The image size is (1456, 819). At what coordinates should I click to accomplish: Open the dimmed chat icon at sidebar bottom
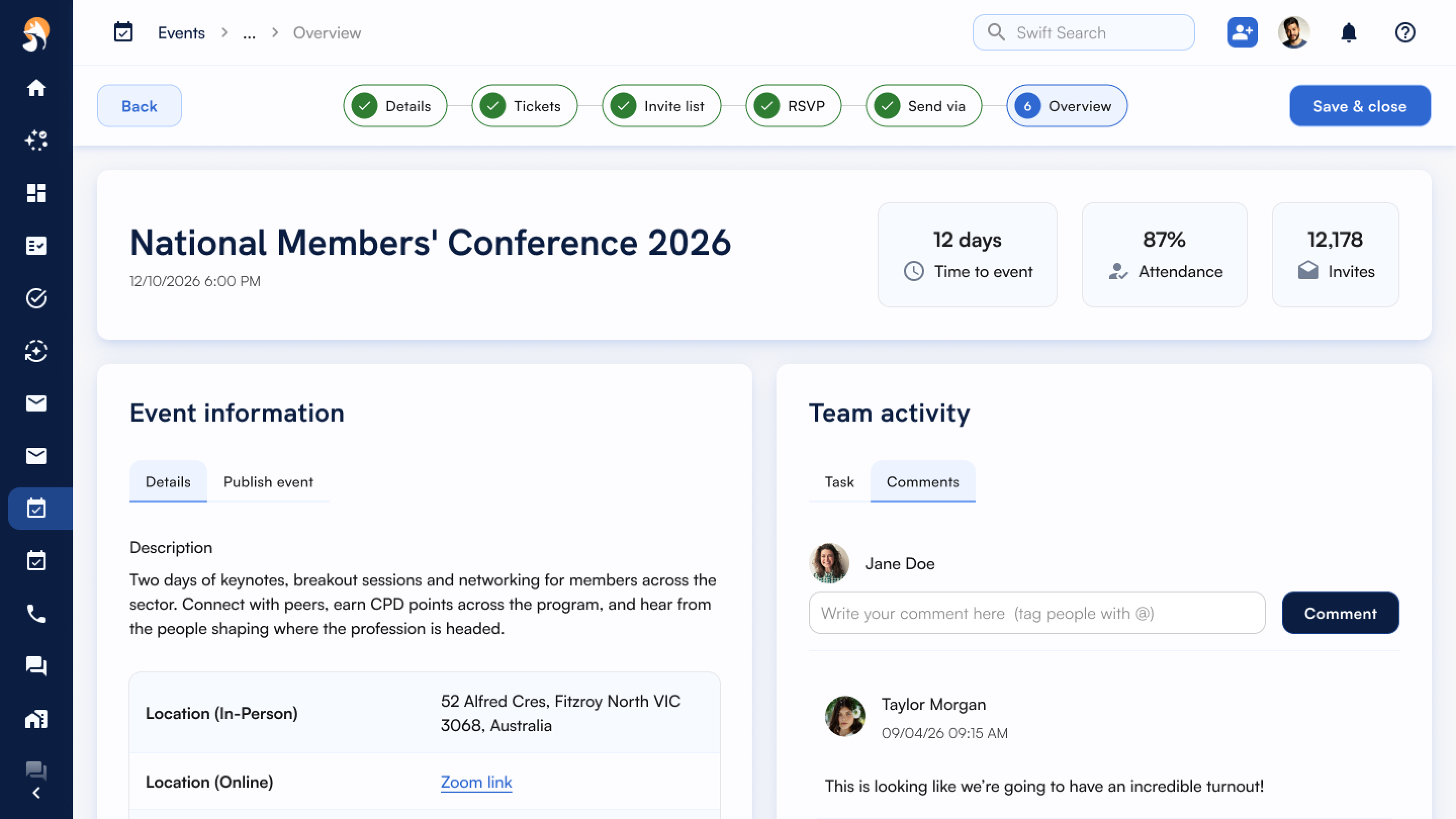(x=36, y=770)
